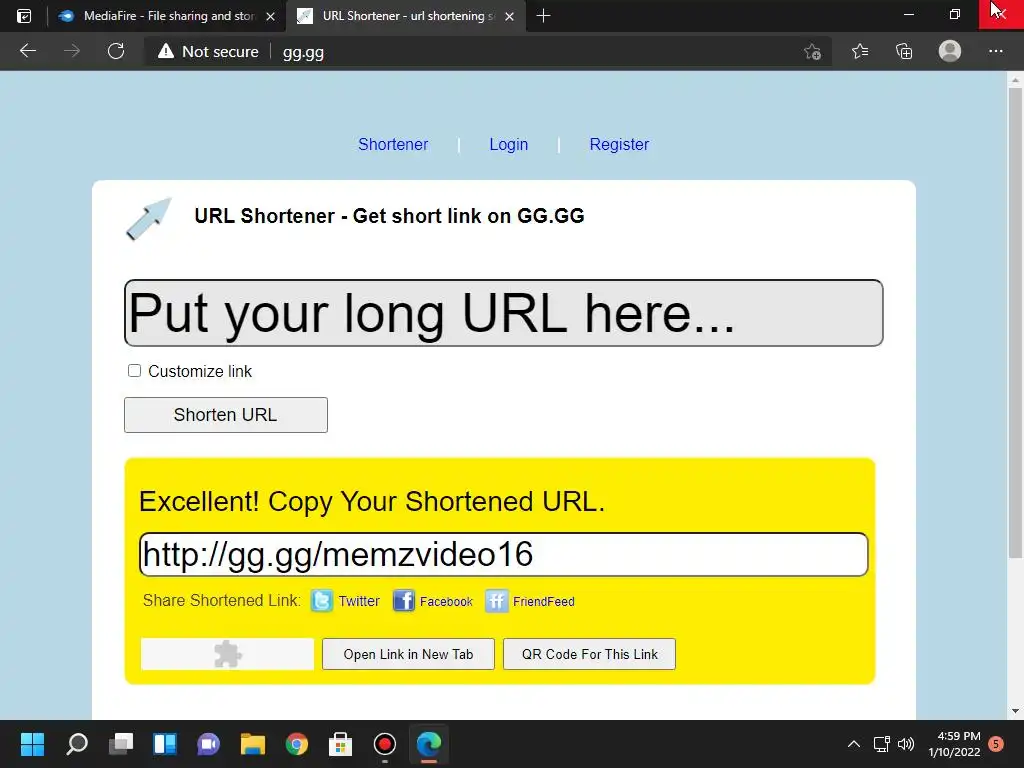Click the FriendFeed text link
The width and height of the screenshot is (1024, 768).
click(x=543, y=601)
